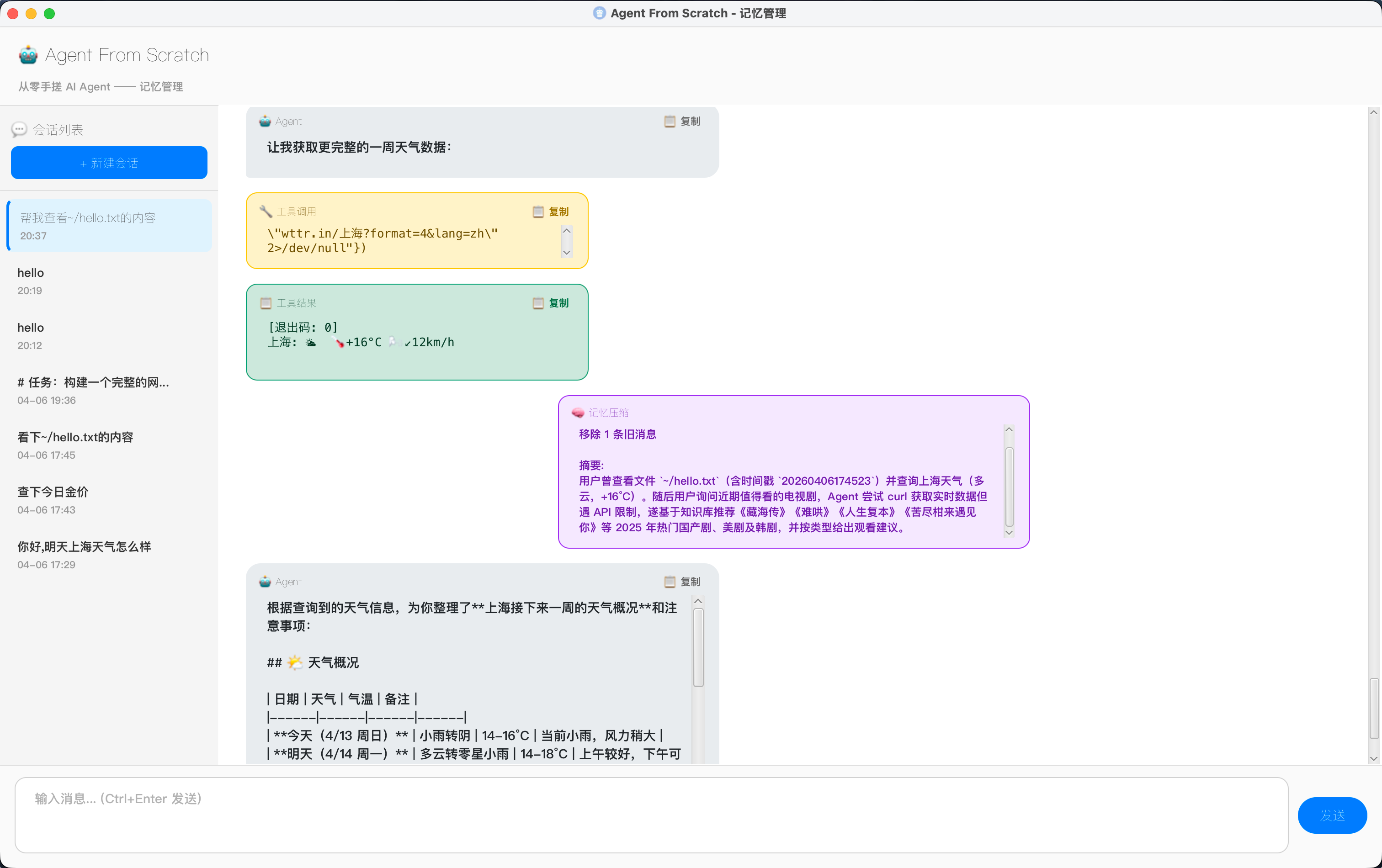The image size is (1382, 868).
Task: Click the brain icon on the 记忆压缩 card
Action: point(577,412)
